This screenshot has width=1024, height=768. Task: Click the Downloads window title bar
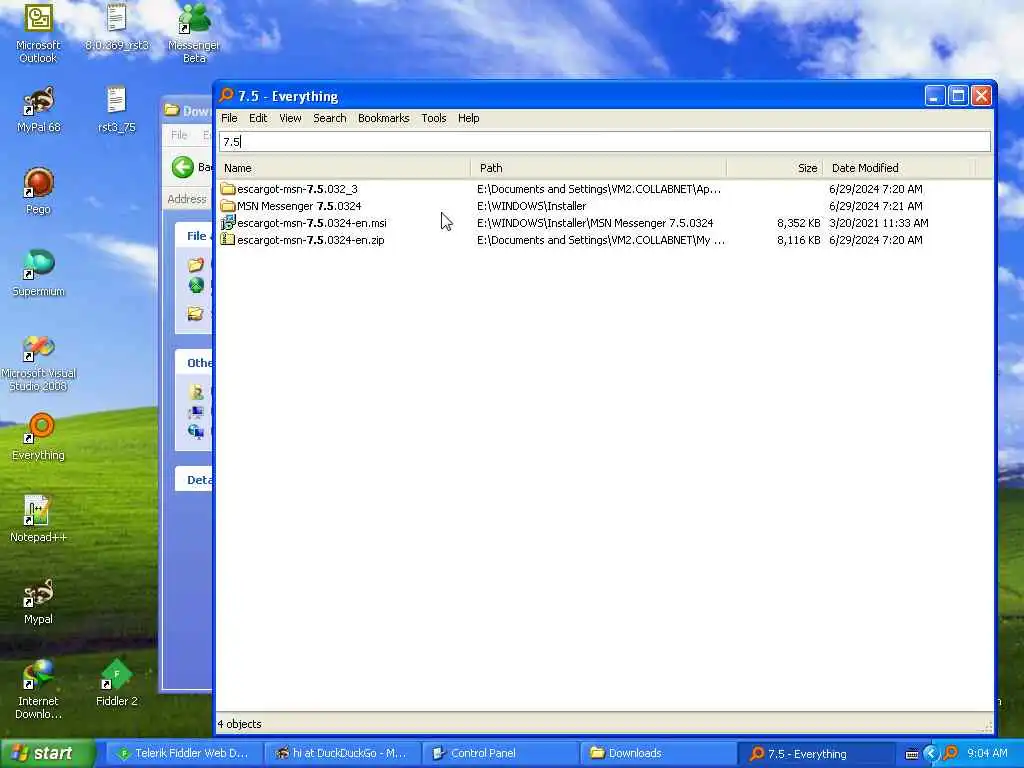pos(187,110)
